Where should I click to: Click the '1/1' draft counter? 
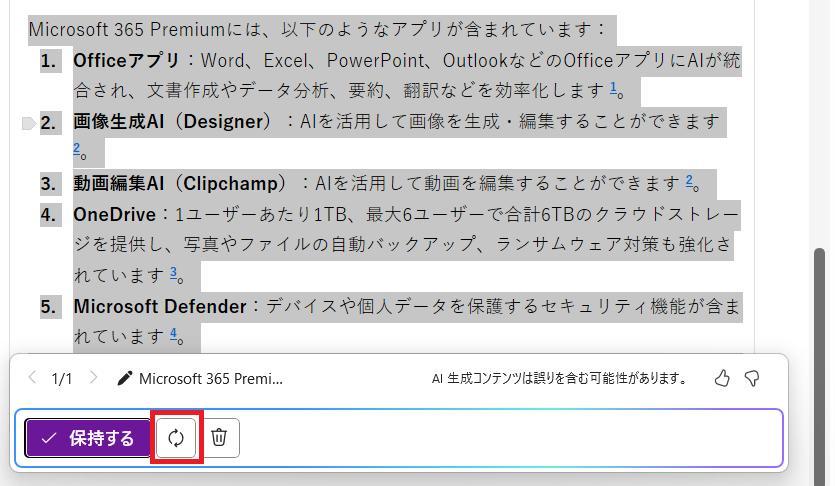pos(62,379)
